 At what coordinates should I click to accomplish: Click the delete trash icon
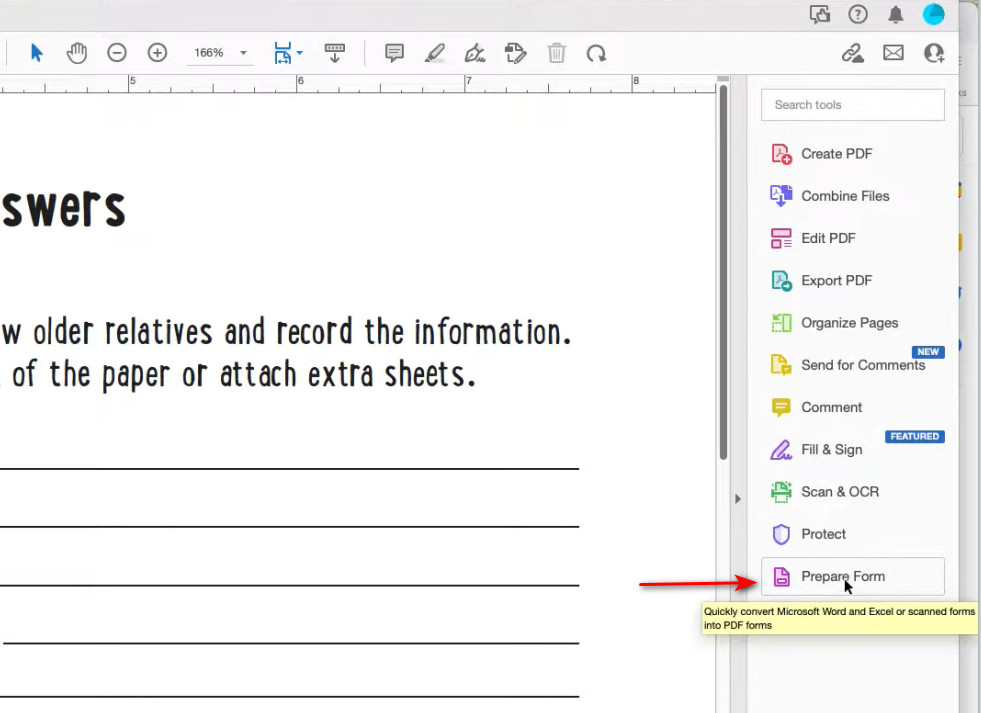[x=557, y=52]
